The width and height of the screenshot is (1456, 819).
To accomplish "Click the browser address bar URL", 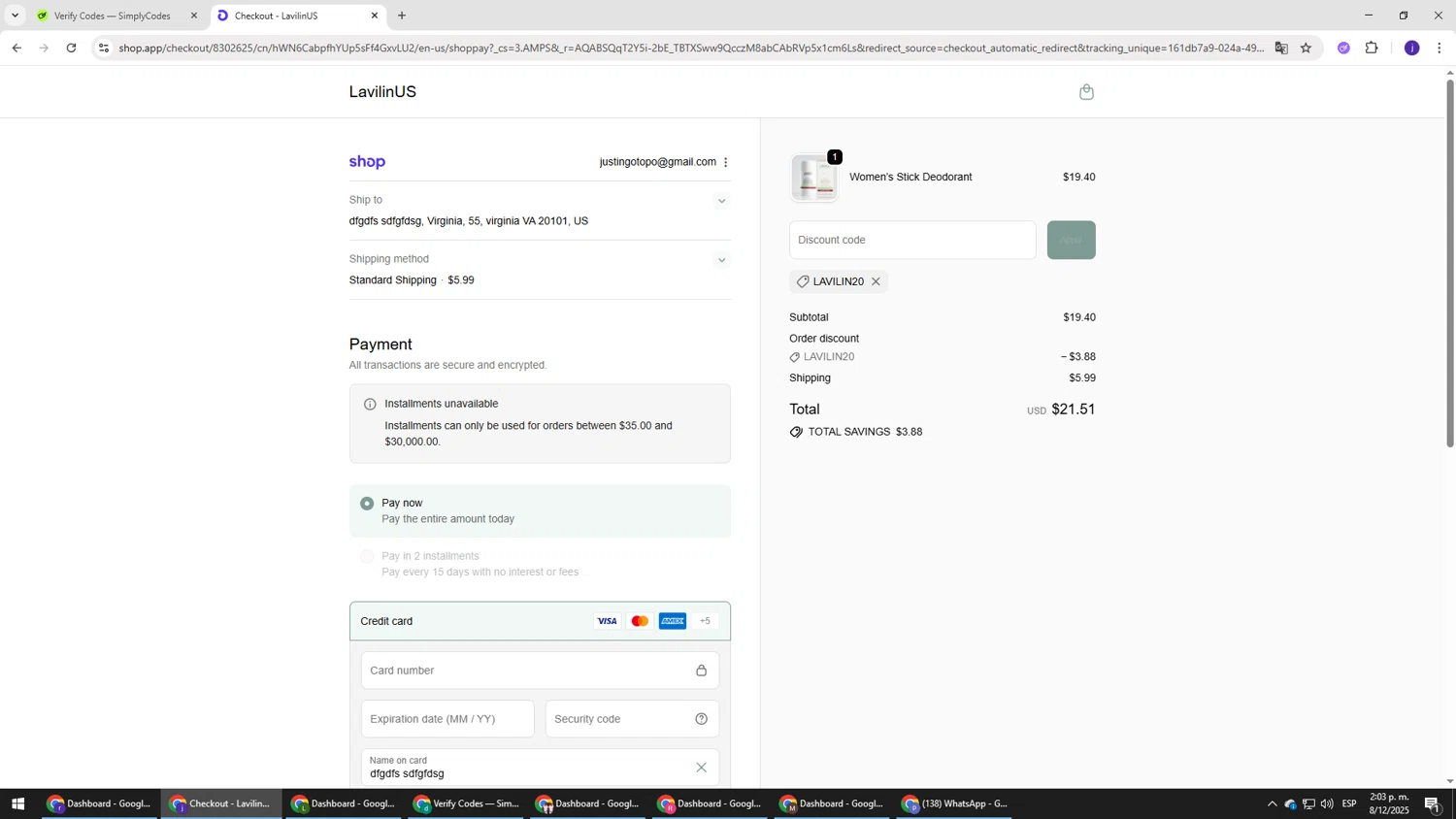I will pyautogui.click(x=691, y=48).
